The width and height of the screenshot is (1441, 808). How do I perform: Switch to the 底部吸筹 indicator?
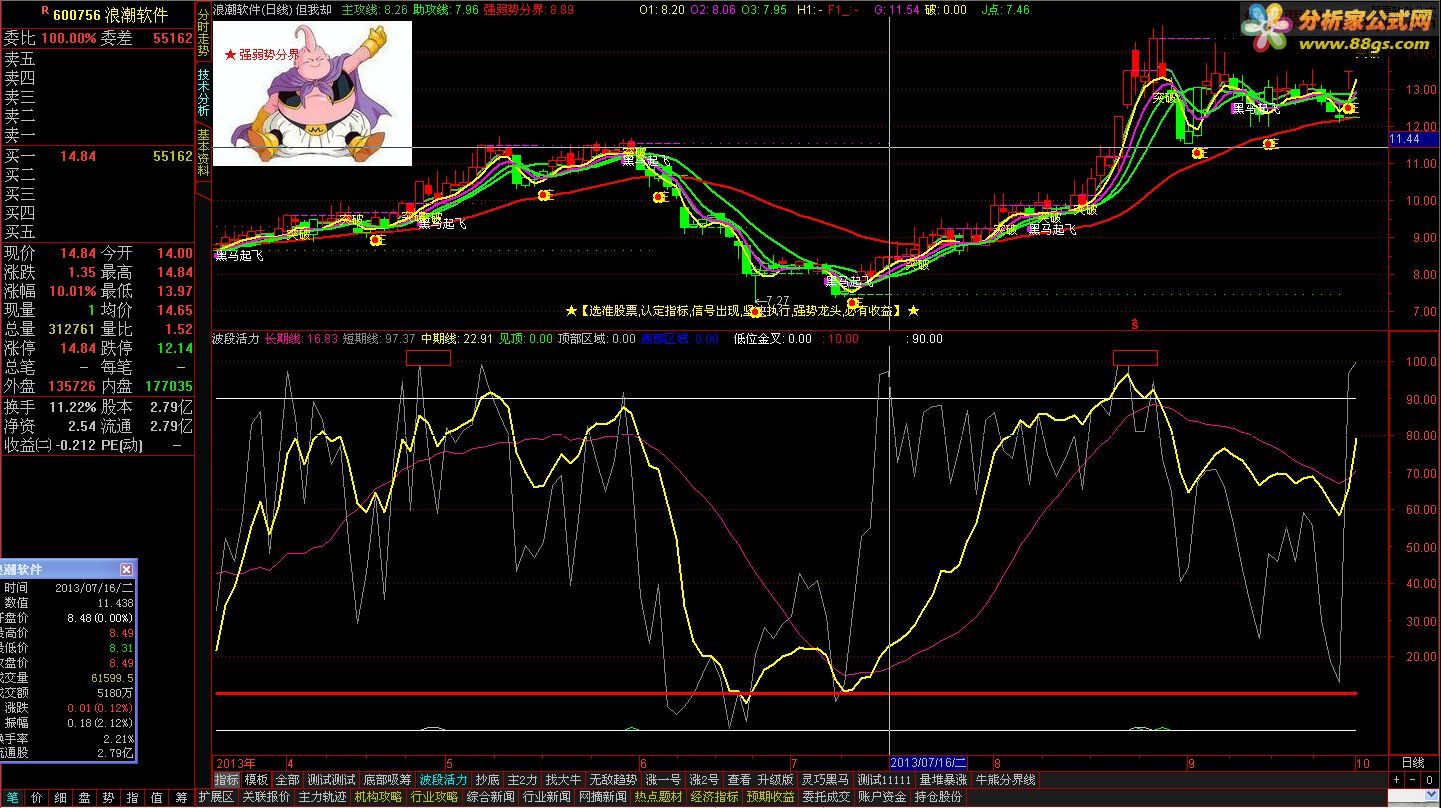387,780
